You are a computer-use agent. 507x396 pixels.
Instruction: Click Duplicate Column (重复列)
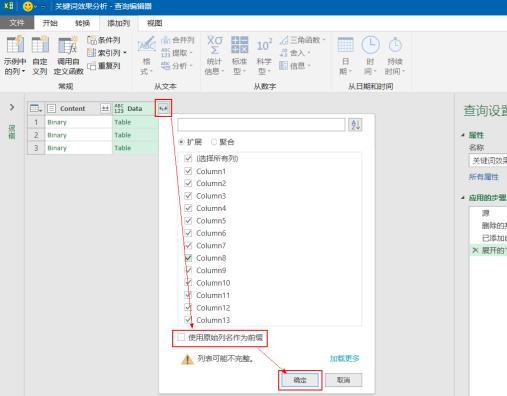pyautogui.click(x=104, y=66)
